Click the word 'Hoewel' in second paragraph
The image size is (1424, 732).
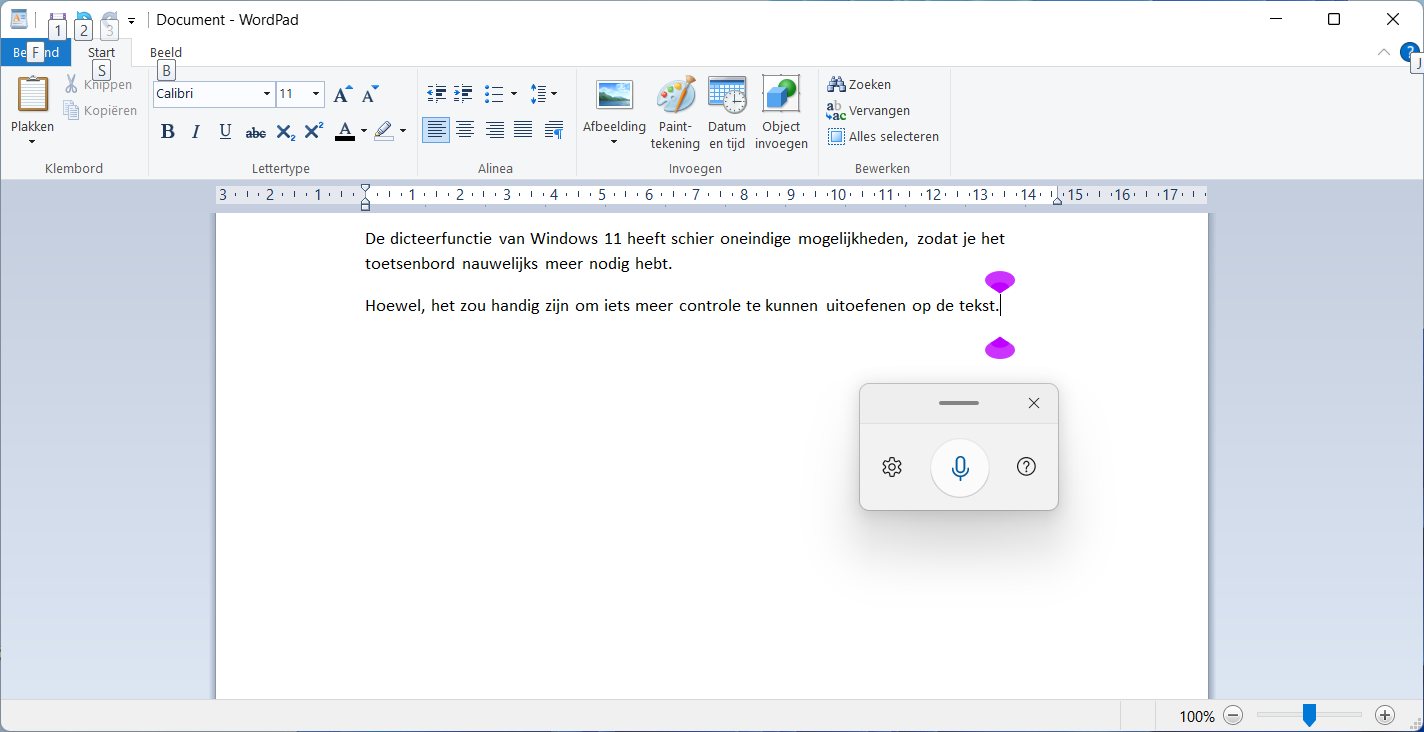pos(394,306)
